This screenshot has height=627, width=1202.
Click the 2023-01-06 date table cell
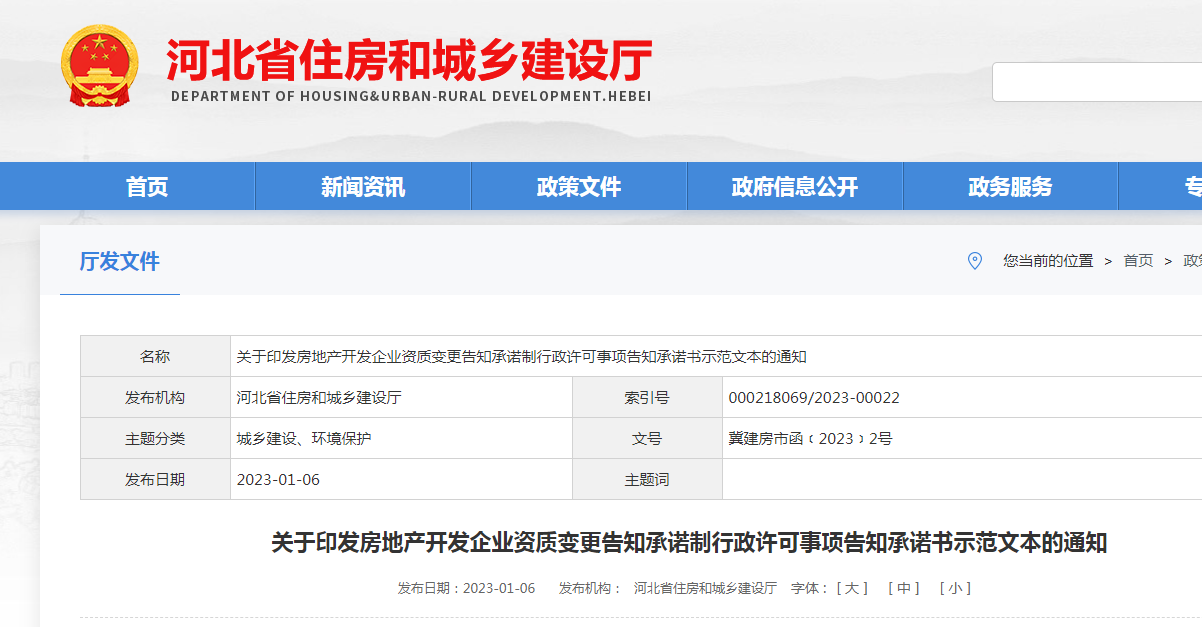click(x=278, y=480)
